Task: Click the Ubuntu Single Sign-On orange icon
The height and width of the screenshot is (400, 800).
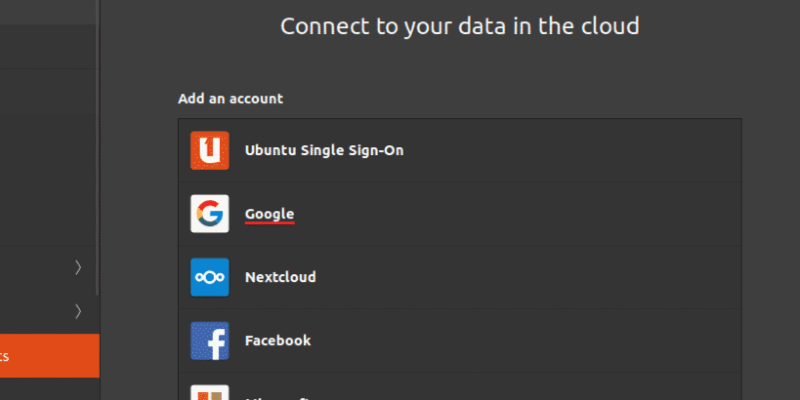Action: coord(210,150)
